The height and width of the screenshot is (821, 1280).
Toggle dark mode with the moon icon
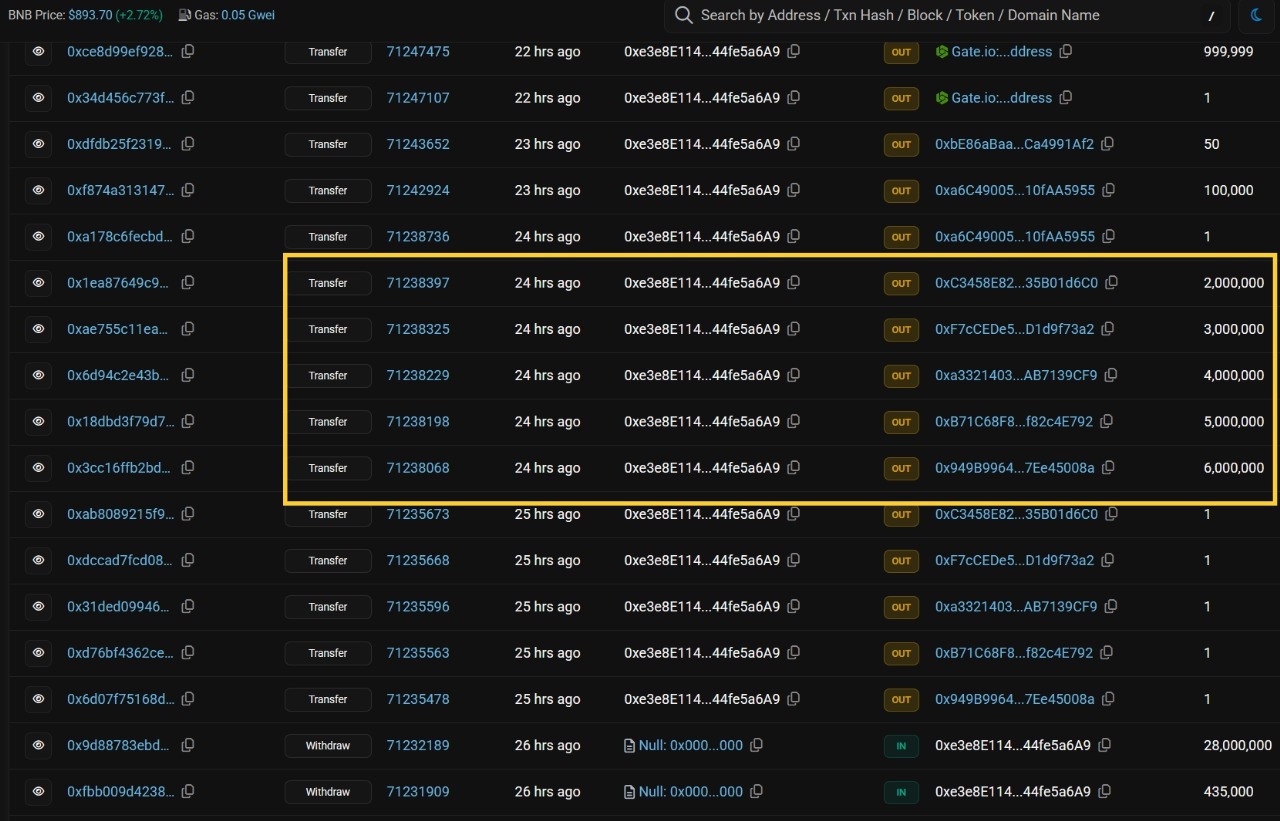[1256, 15]
